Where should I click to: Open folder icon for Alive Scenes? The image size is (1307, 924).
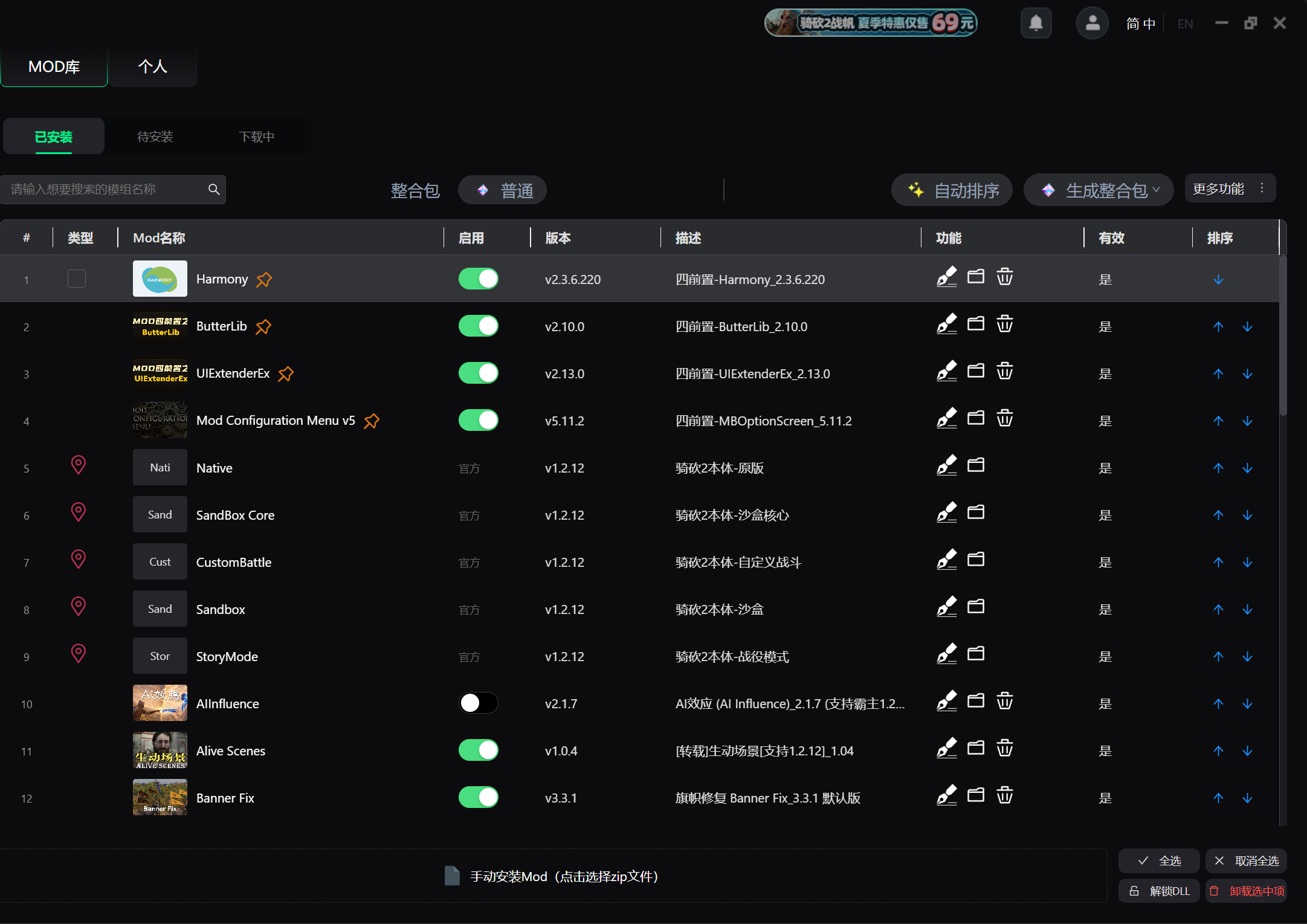(x=976, y=749)
